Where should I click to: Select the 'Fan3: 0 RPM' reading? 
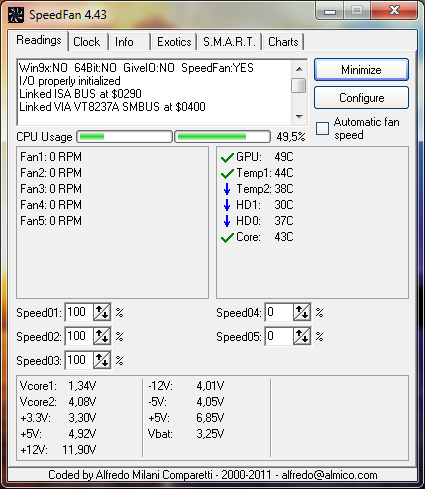pyautogui.click(x=51, y=189)
